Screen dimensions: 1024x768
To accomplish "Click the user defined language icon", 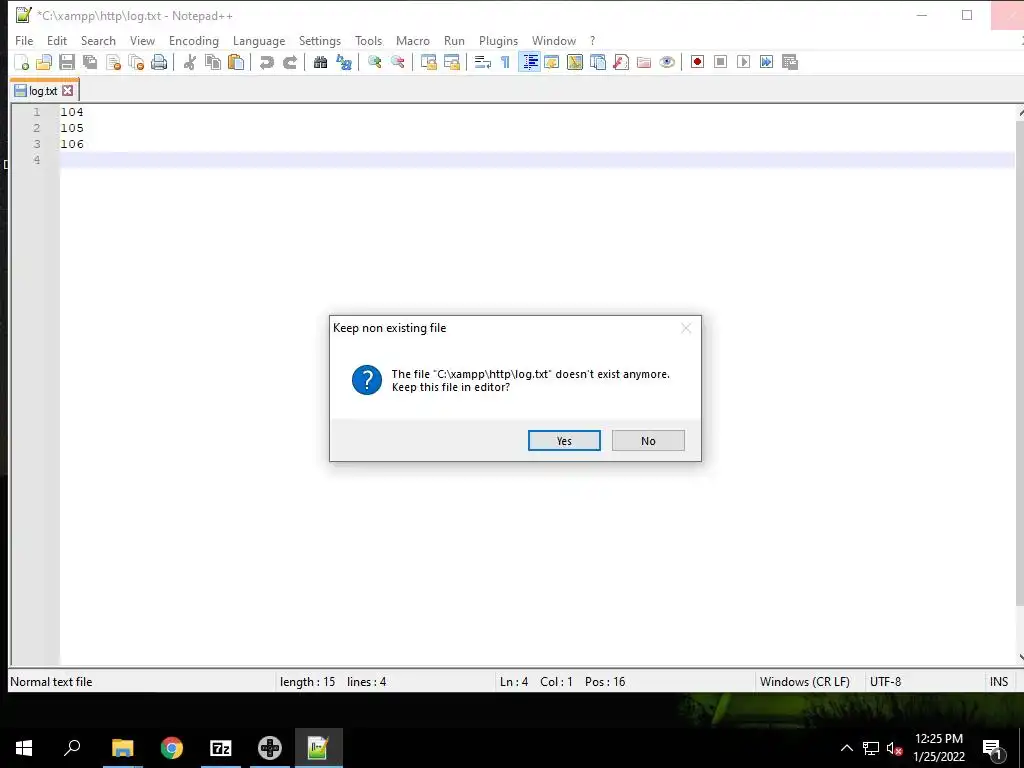I will [x=552, y=62].
